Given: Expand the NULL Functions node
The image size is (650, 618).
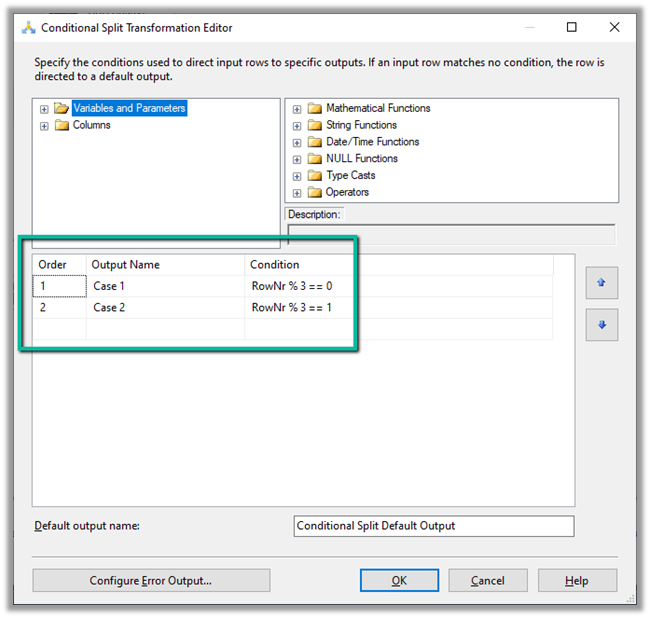Looking at the screenshot, I should [297, 159].
